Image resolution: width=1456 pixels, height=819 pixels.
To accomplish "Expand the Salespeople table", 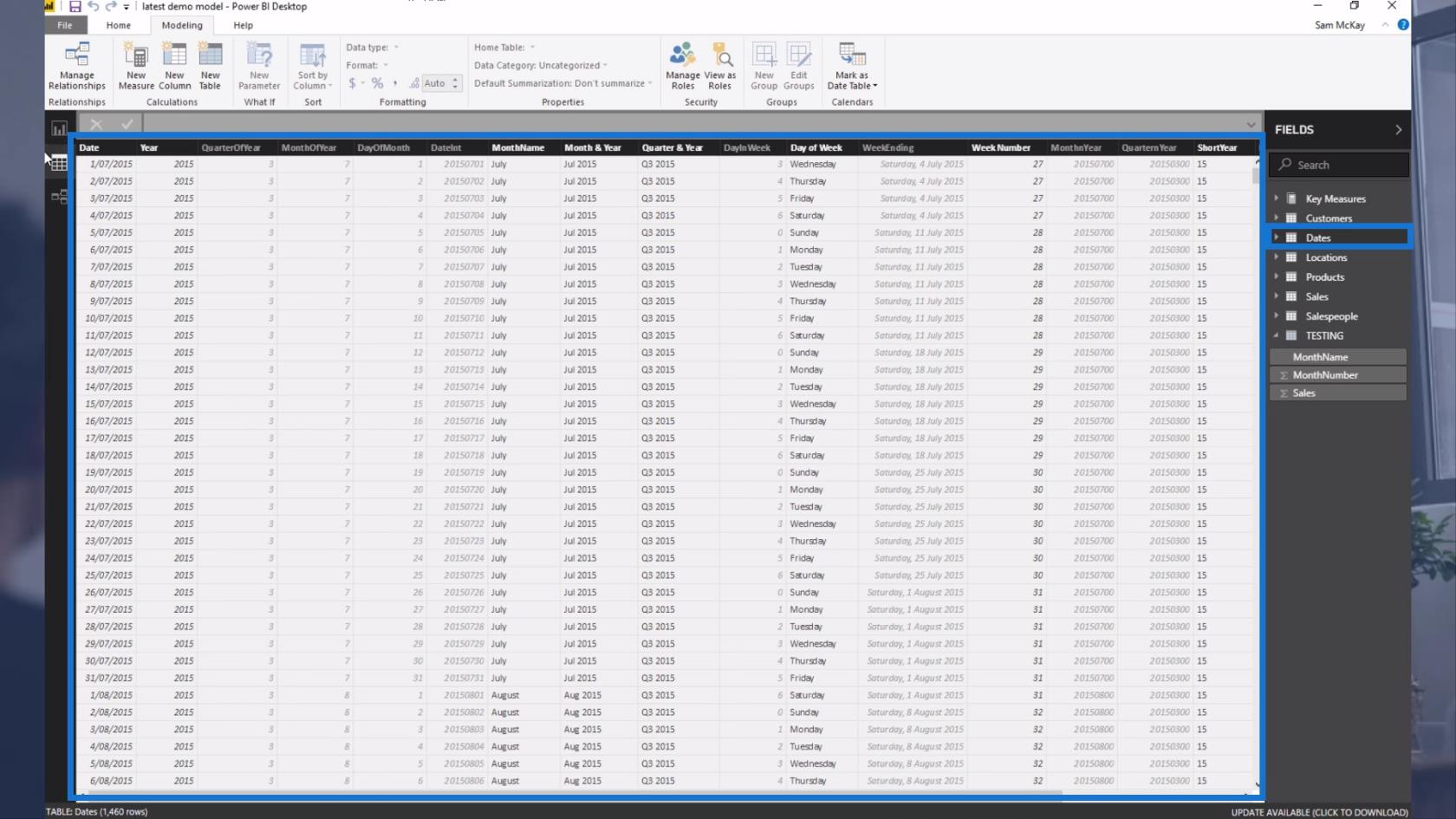I will 1276,316.
